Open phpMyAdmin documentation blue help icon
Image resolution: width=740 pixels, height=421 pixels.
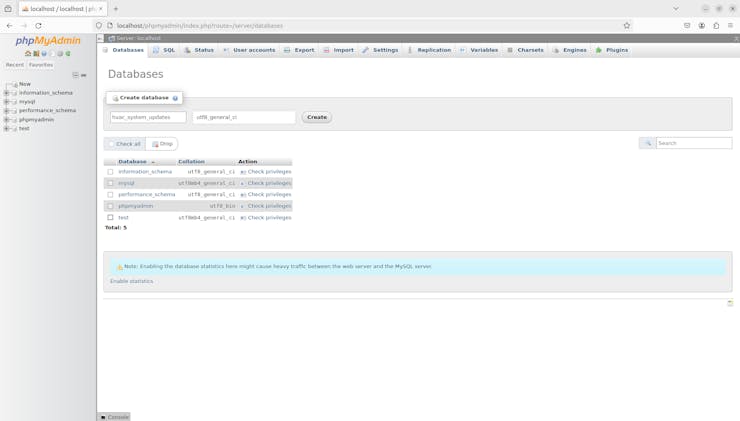click(x=44, y=54)
